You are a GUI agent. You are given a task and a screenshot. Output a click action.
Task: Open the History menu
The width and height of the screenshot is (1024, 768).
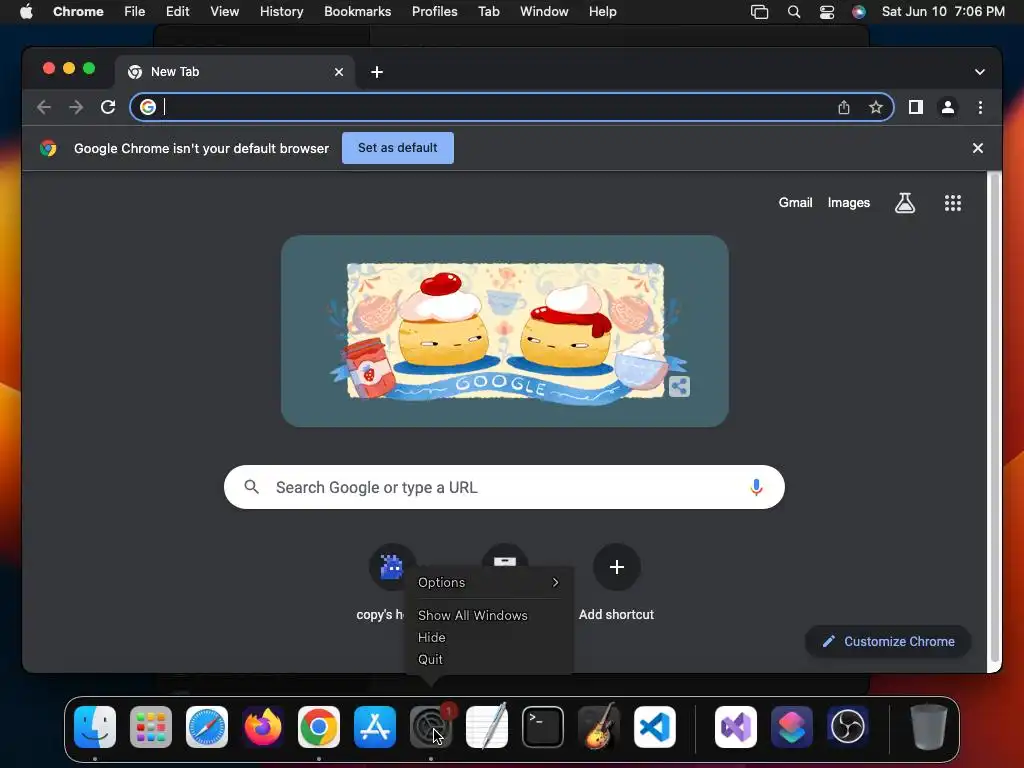[x=281, y=12]
